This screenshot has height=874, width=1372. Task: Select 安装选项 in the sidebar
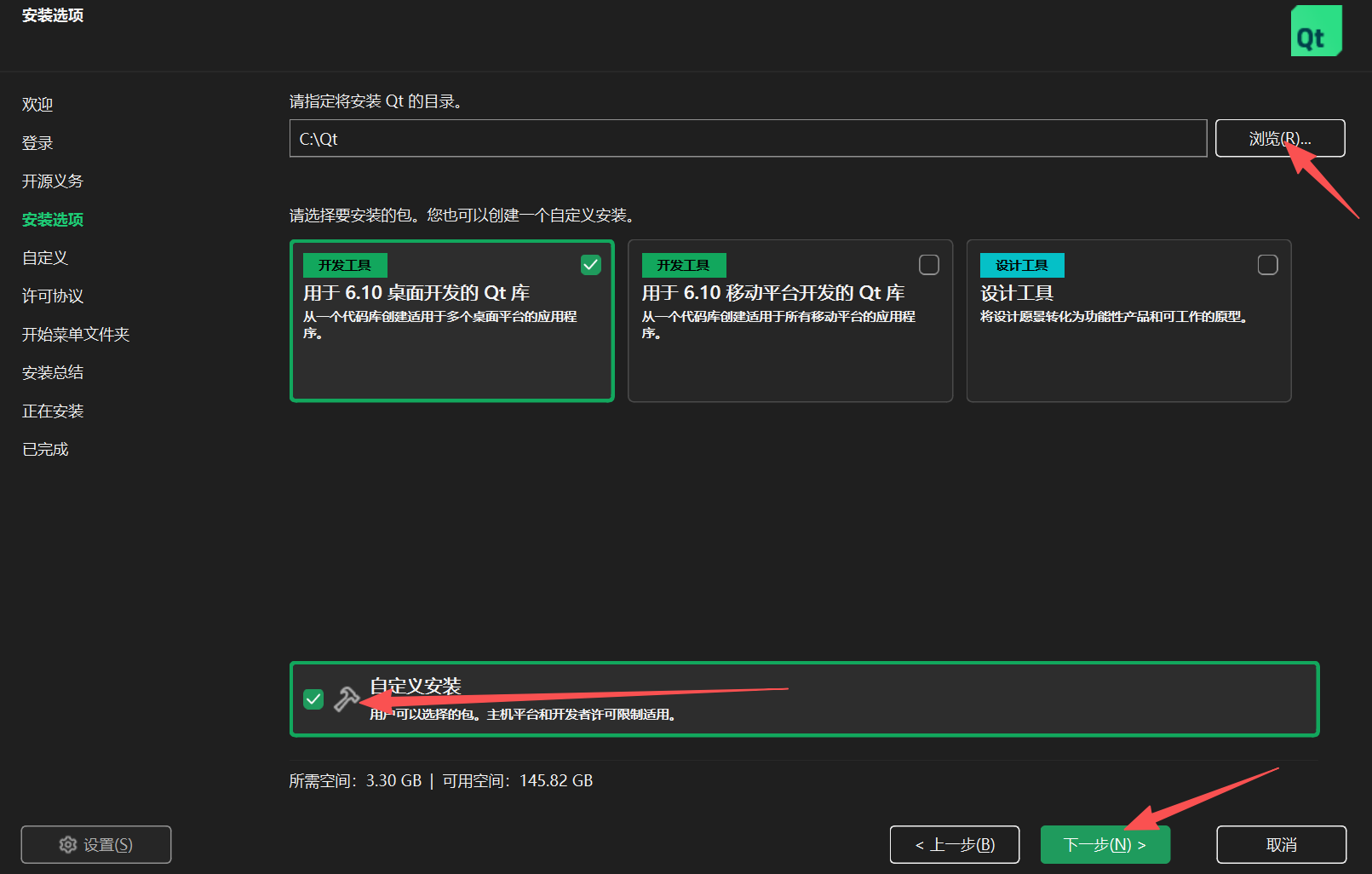52,219
